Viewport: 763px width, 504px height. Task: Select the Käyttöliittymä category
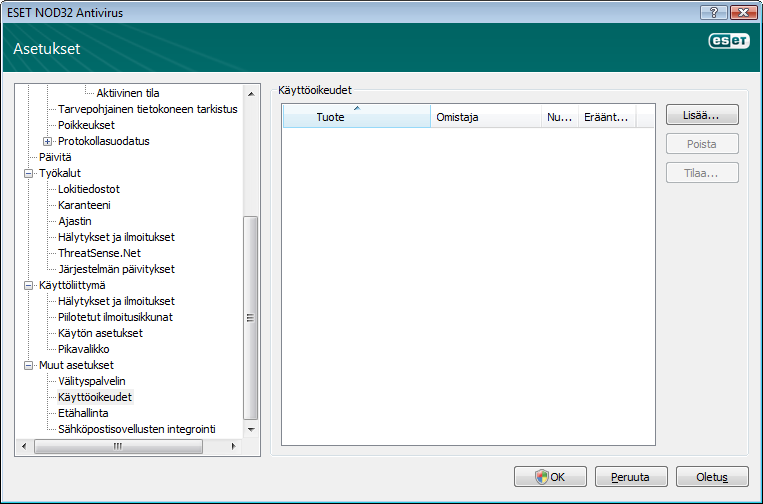point(72,285)
